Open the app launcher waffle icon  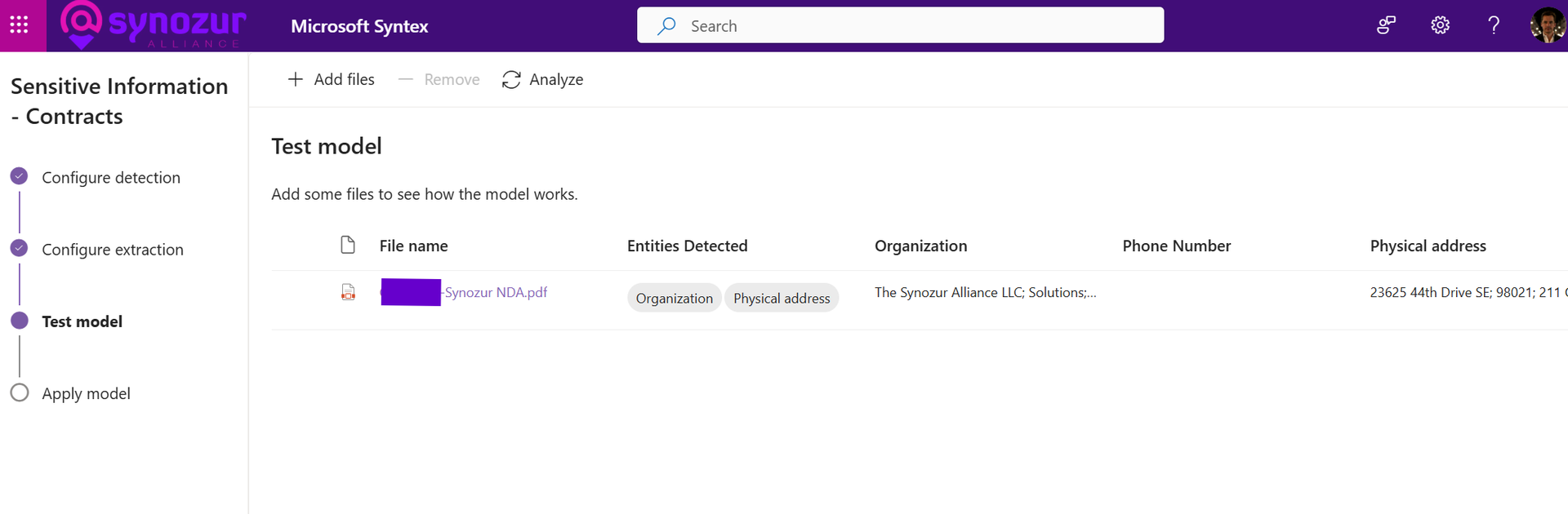click(x=20, y=25)
